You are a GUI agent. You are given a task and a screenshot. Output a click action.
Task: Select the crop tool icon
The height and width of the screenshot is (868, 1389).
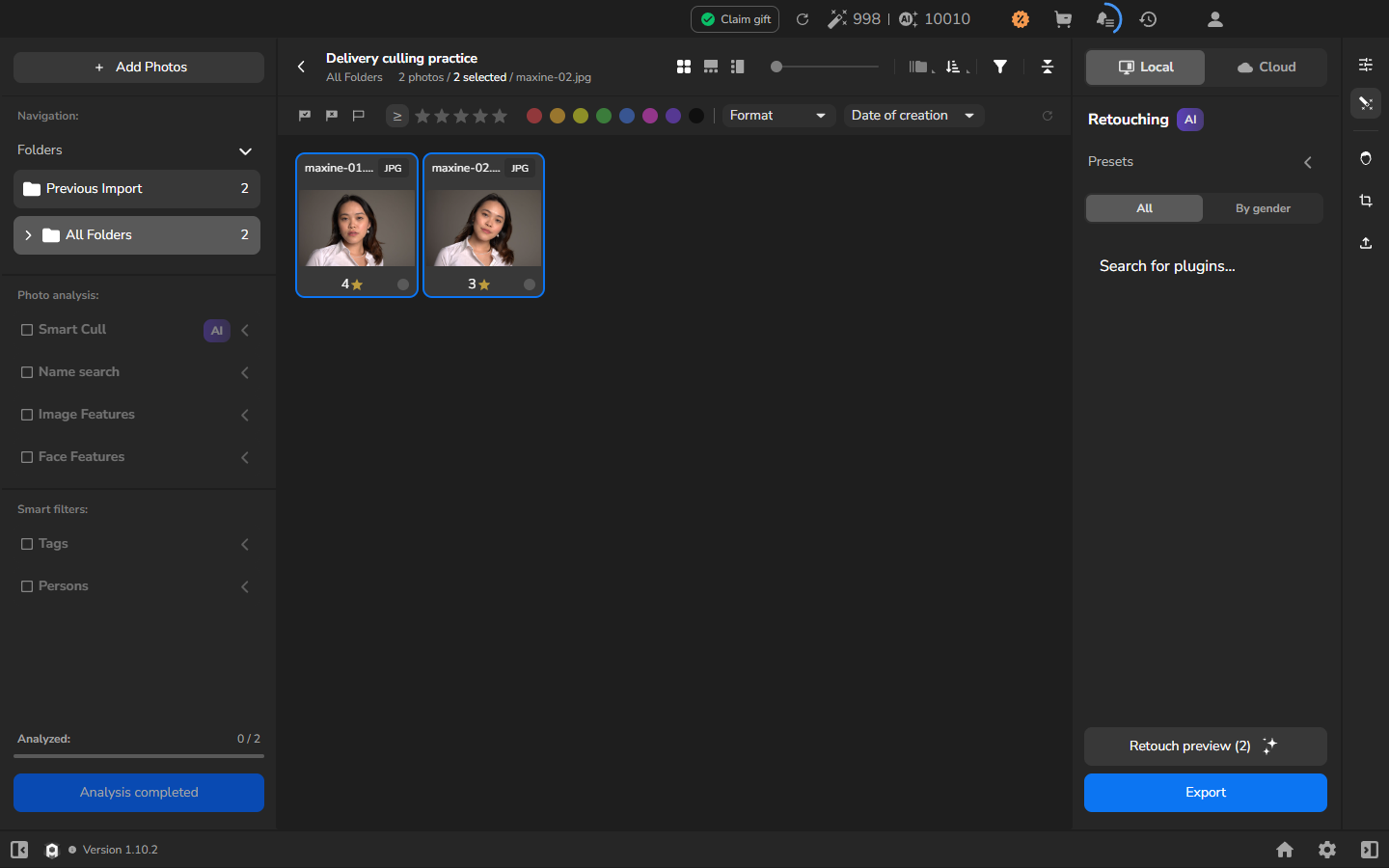point(1366,201)
